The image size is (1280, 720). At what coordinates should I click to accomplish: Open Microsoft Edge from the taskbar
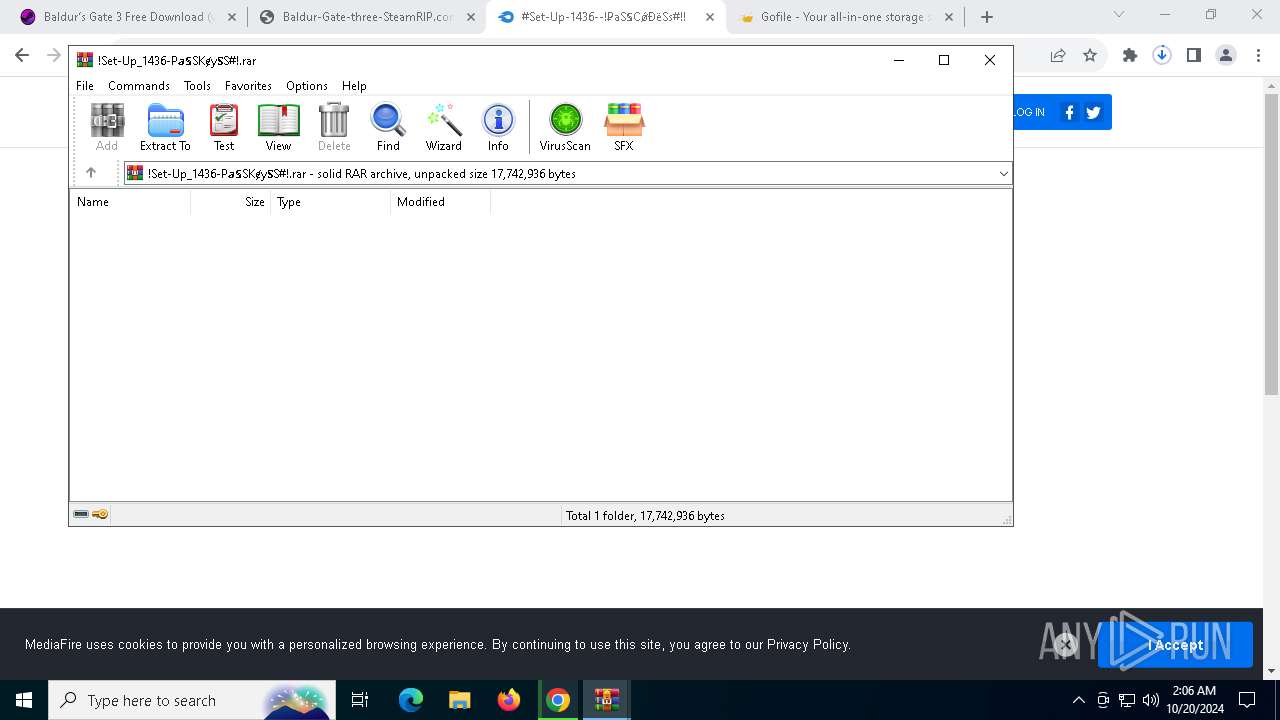411,700
